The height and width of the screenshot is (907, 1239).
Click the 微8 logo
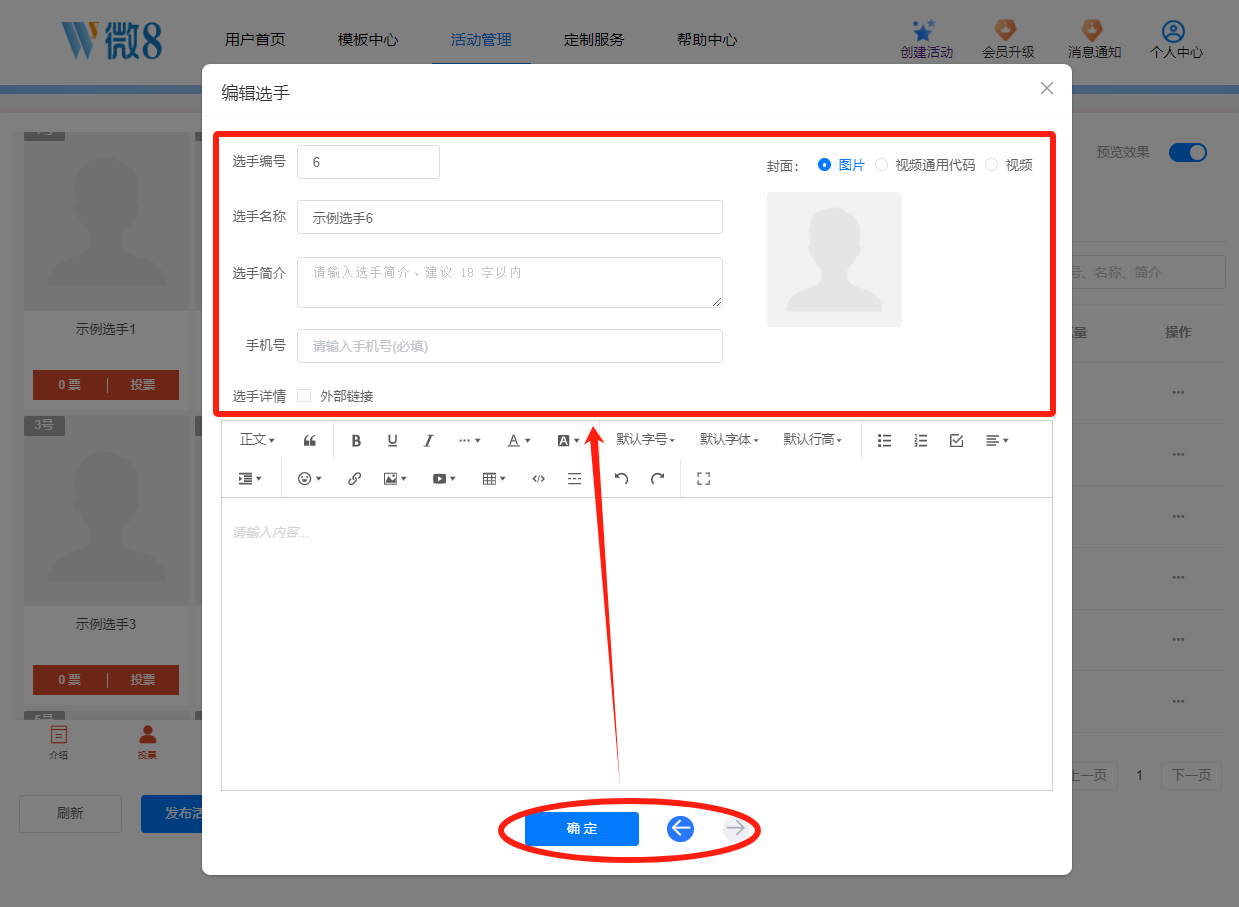point(112,40)
